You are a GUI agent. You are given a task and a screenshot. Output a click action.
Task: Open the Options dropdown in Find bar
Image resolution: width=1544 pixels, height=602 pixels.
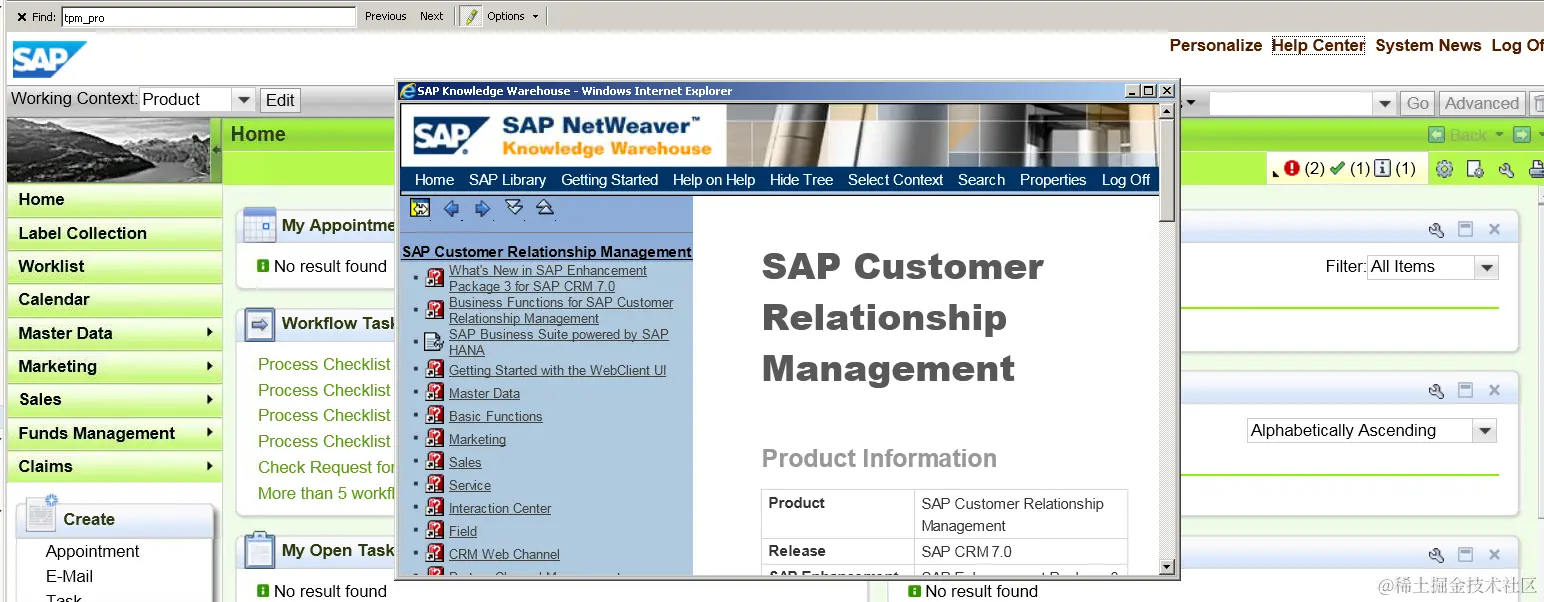tap(513, 16)
